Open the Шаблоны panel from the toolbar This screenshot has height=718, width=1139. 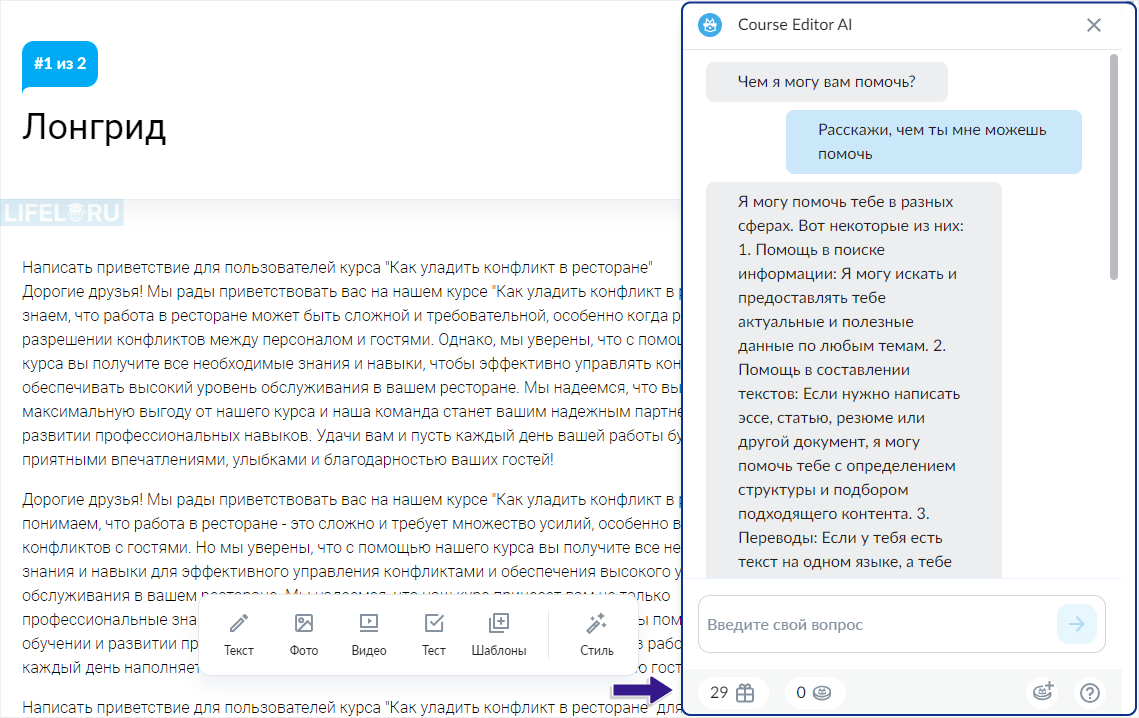tap(499, 635)
